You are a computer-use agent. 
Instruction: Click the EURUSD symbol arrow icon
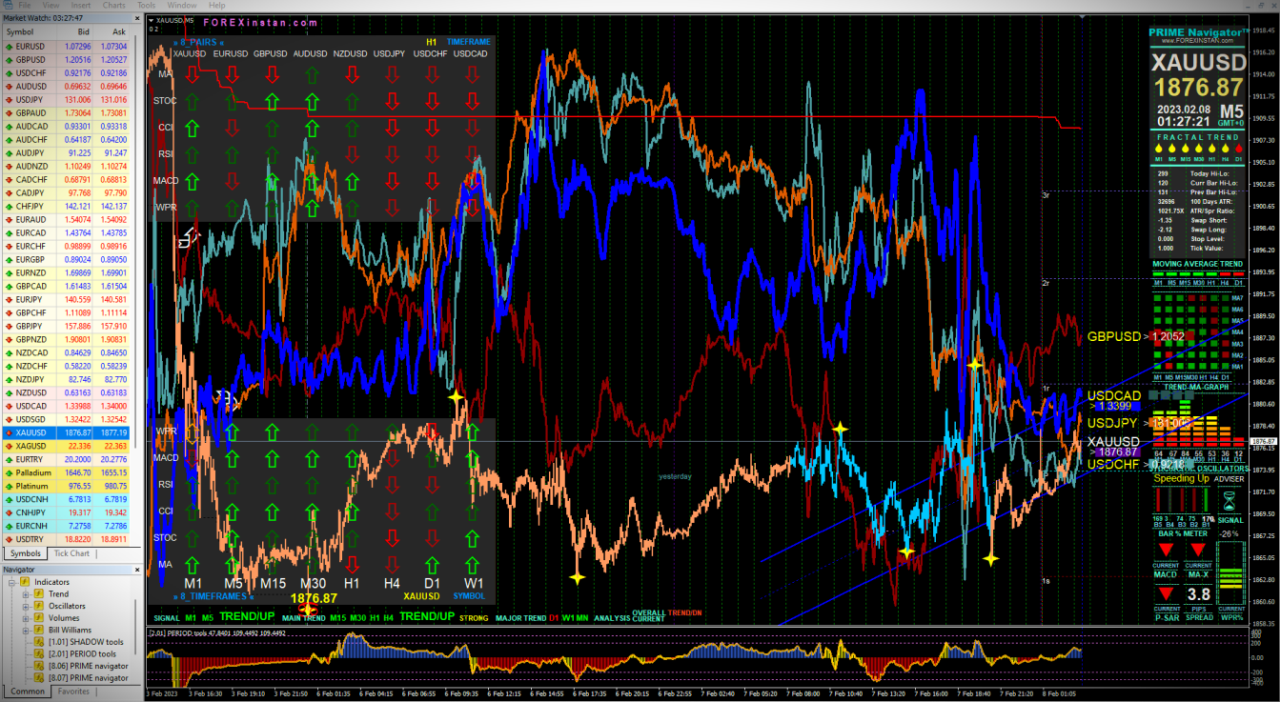click(x=9, y=47)
